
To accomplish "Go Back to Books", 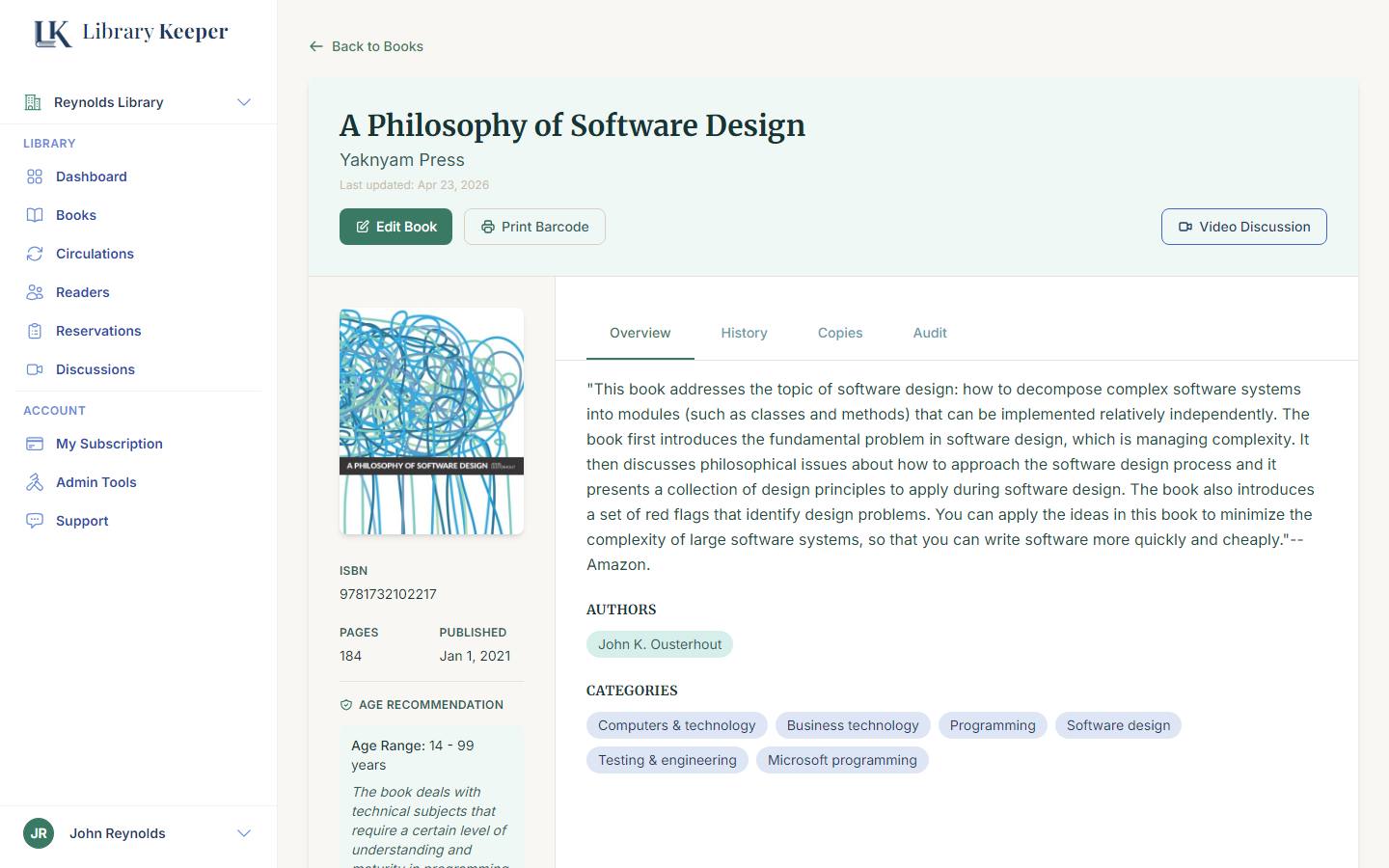I will pos(367,46).
